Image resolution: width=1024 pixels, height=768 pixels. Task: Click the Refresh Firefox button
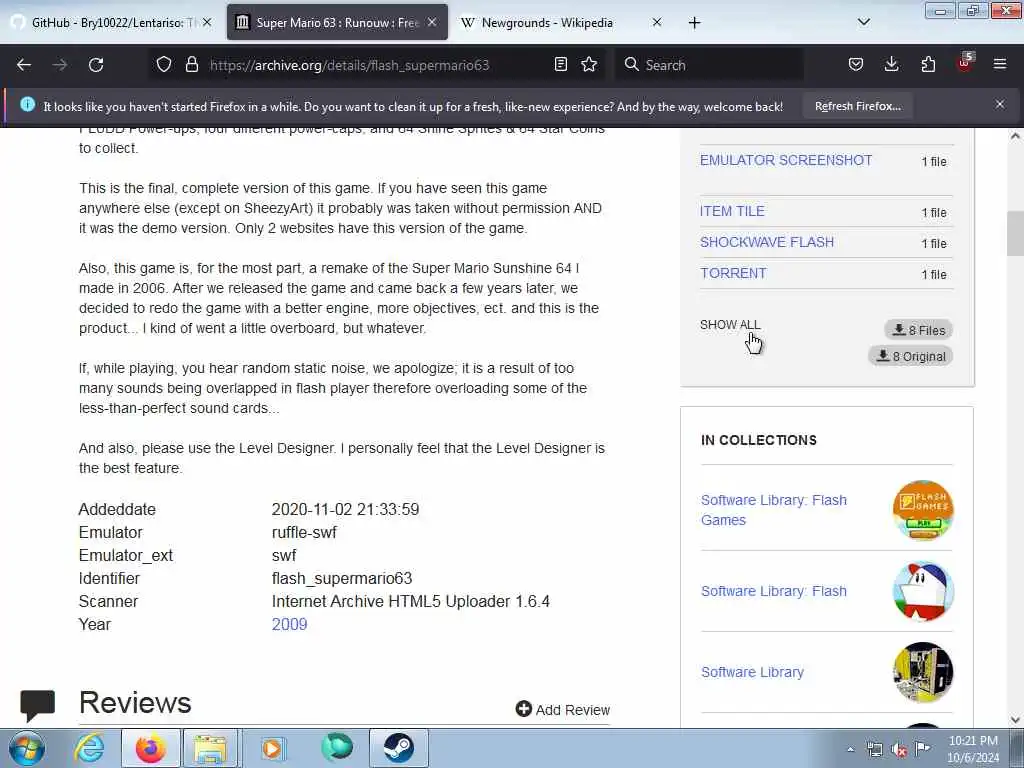[857, 106]
